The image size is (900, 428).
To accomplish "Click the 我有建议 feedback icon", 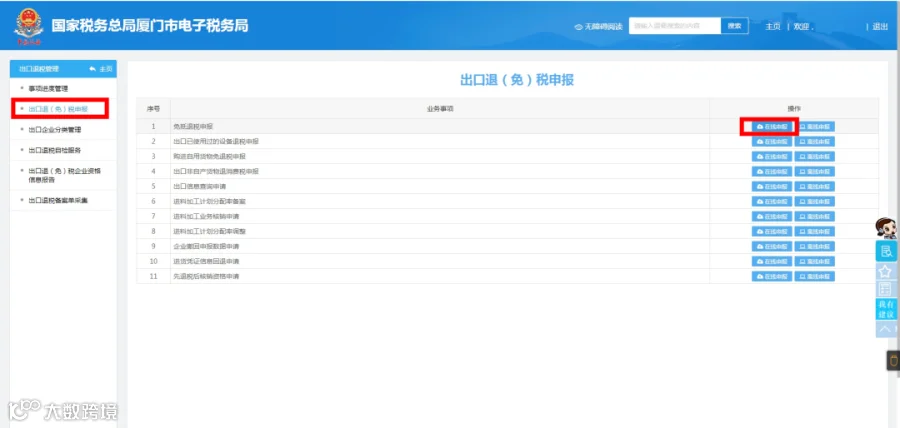I will pos(886,309).
